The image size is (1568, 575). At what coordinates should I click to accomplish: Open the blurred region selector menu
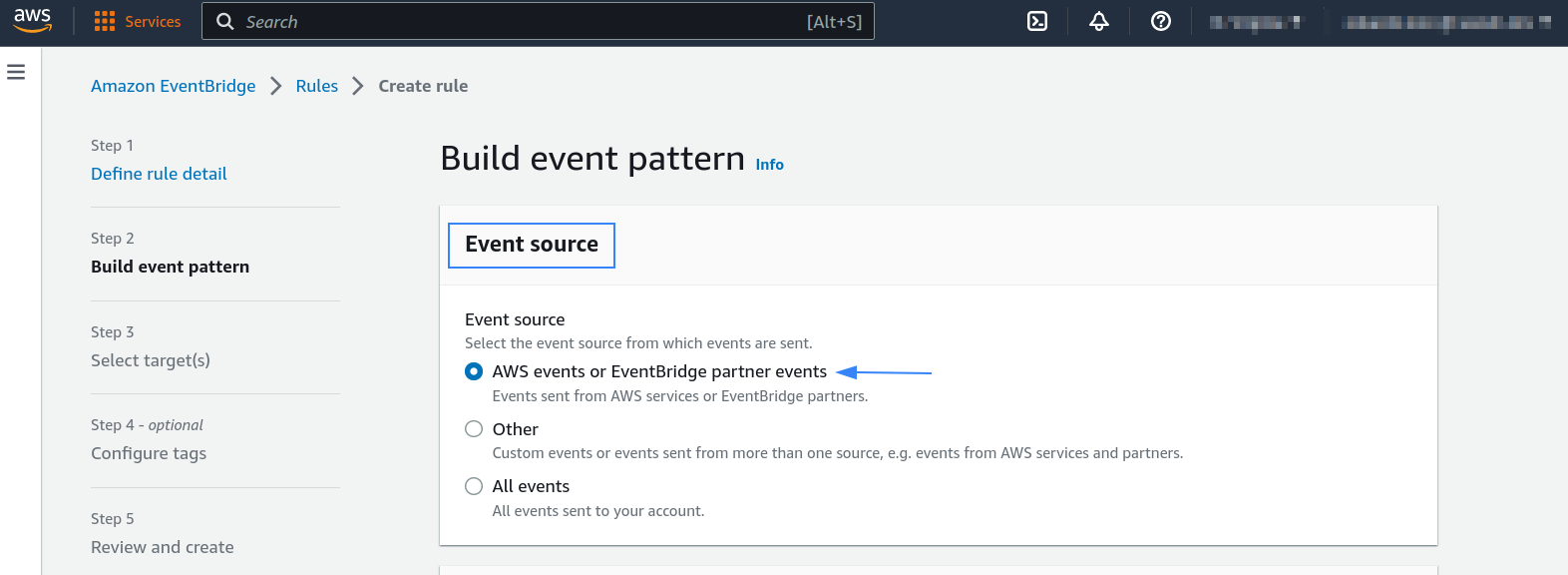pos(1255,22)
